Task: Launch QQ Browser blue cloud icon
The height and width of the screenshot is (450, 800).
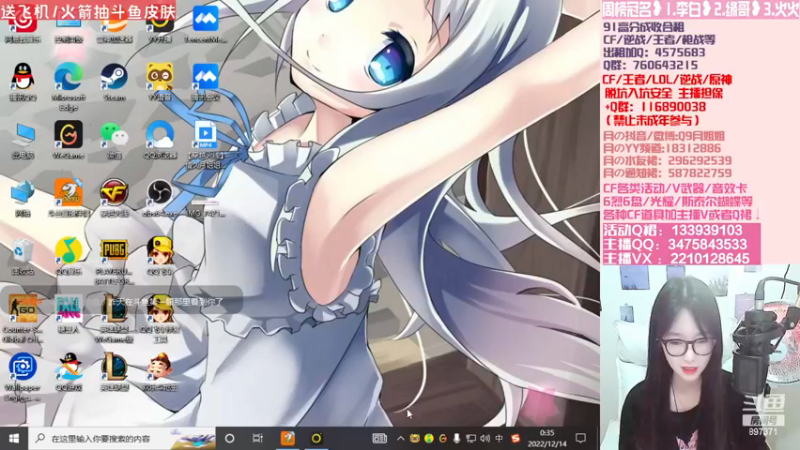Action: pos(160,135)
